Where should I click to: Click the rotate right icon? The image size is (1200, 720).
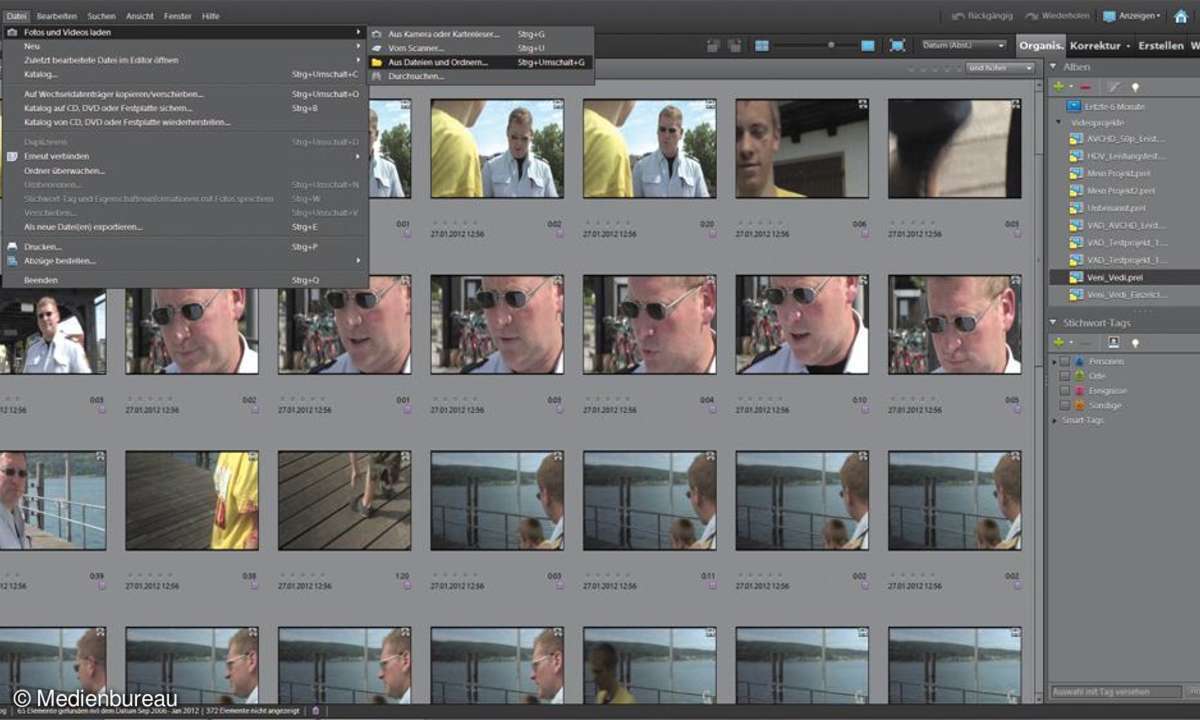tap(735, 45)
